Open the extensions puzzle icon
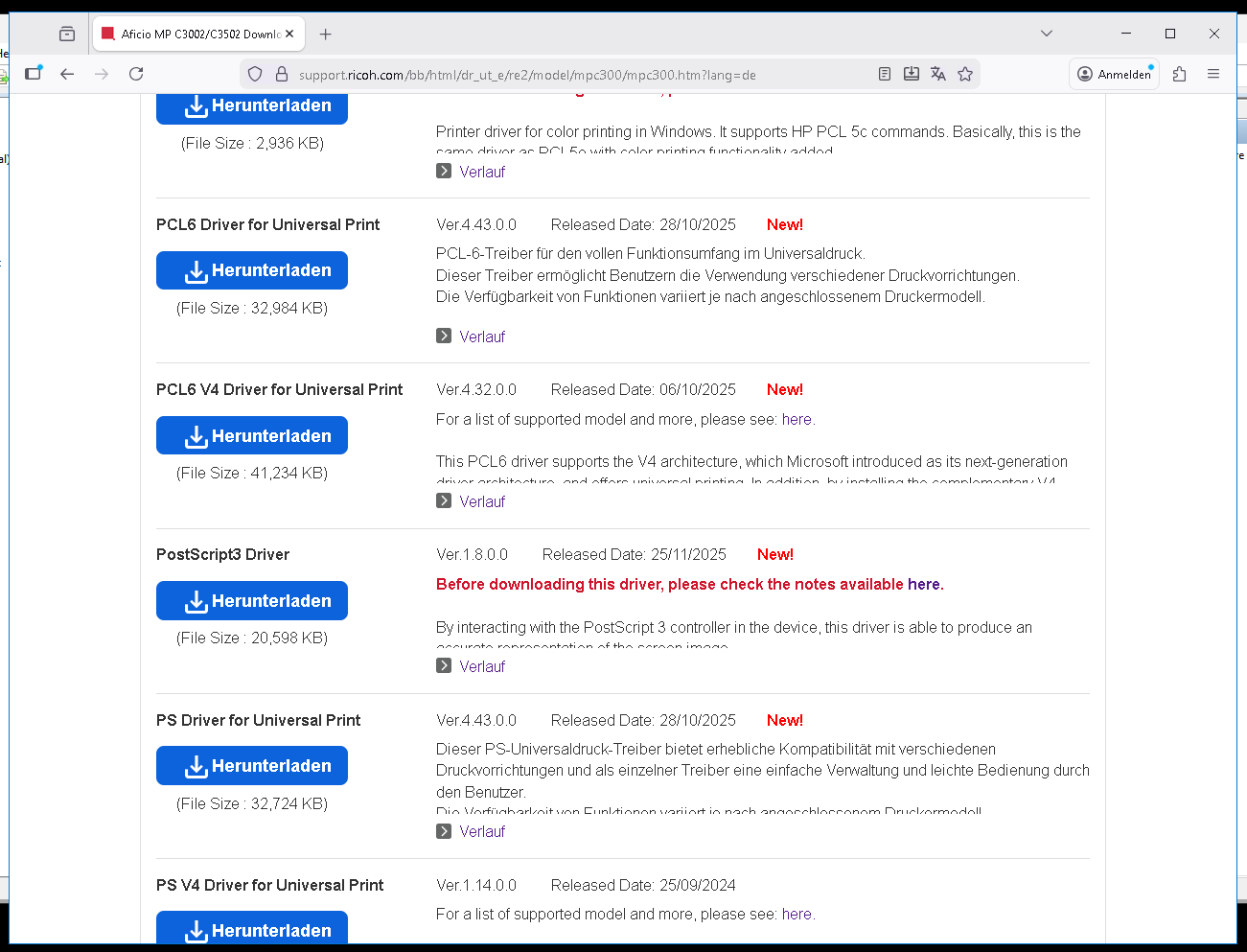This screenshot has width=1247, height=952. click(x=1180, y=74)
